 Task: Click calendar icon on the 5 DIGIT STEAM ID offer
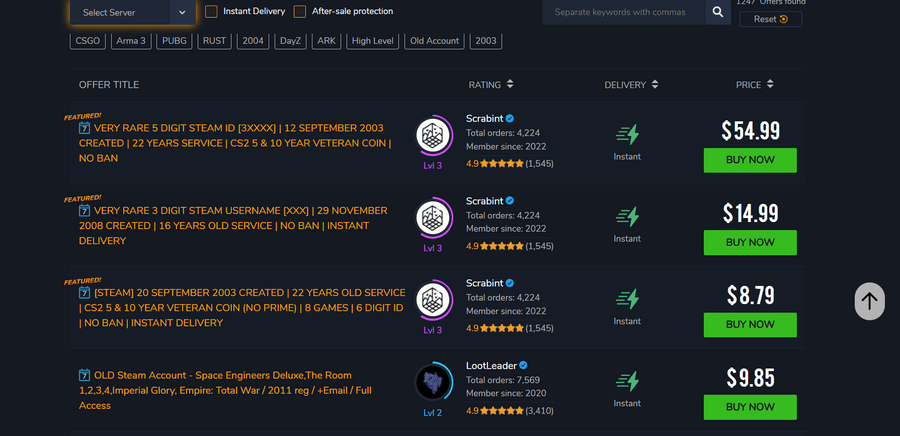coord(84,128)
